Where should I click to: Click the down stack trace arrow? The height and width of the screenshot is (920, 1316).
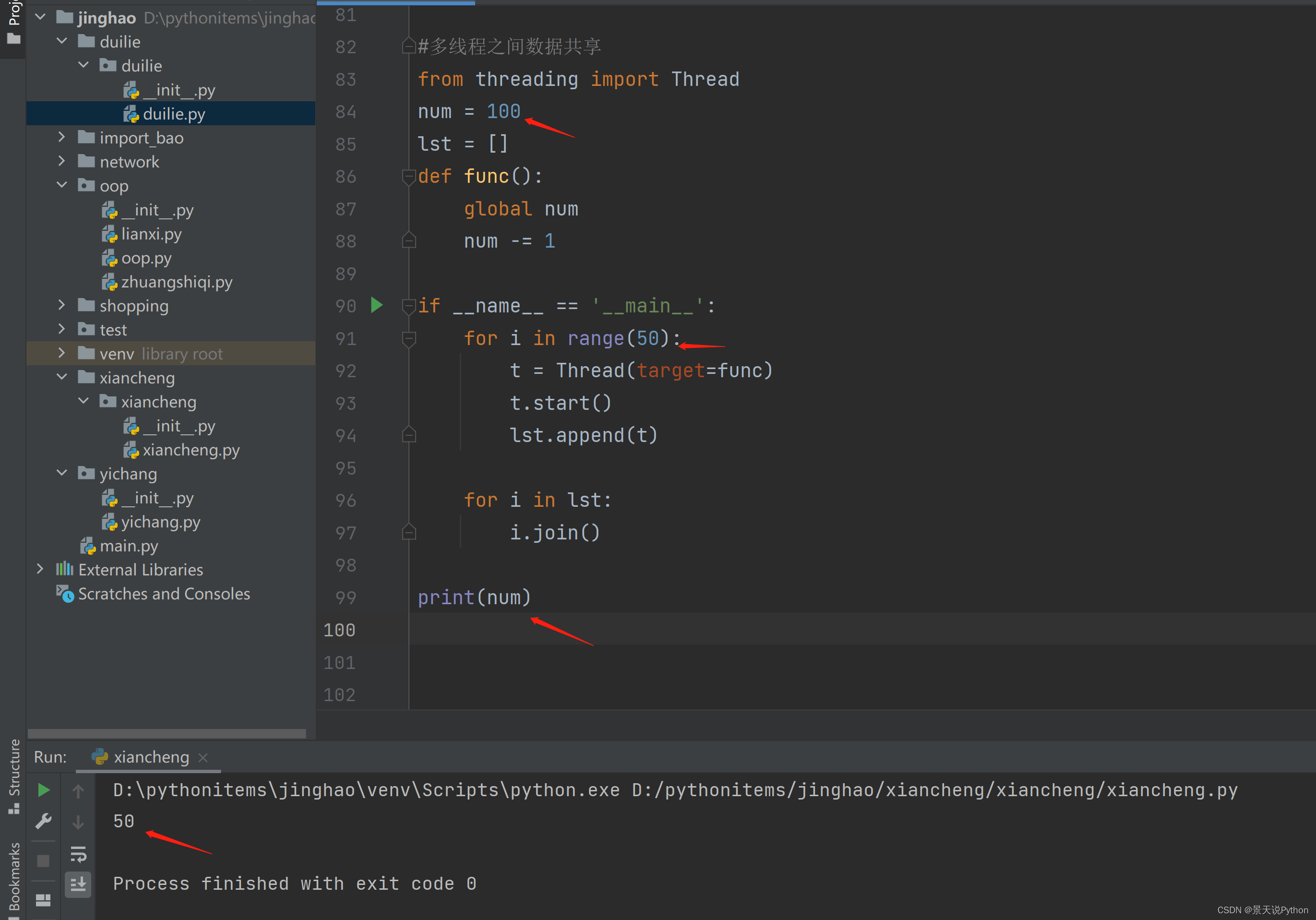pyautogui.click(x=79, y=822)
